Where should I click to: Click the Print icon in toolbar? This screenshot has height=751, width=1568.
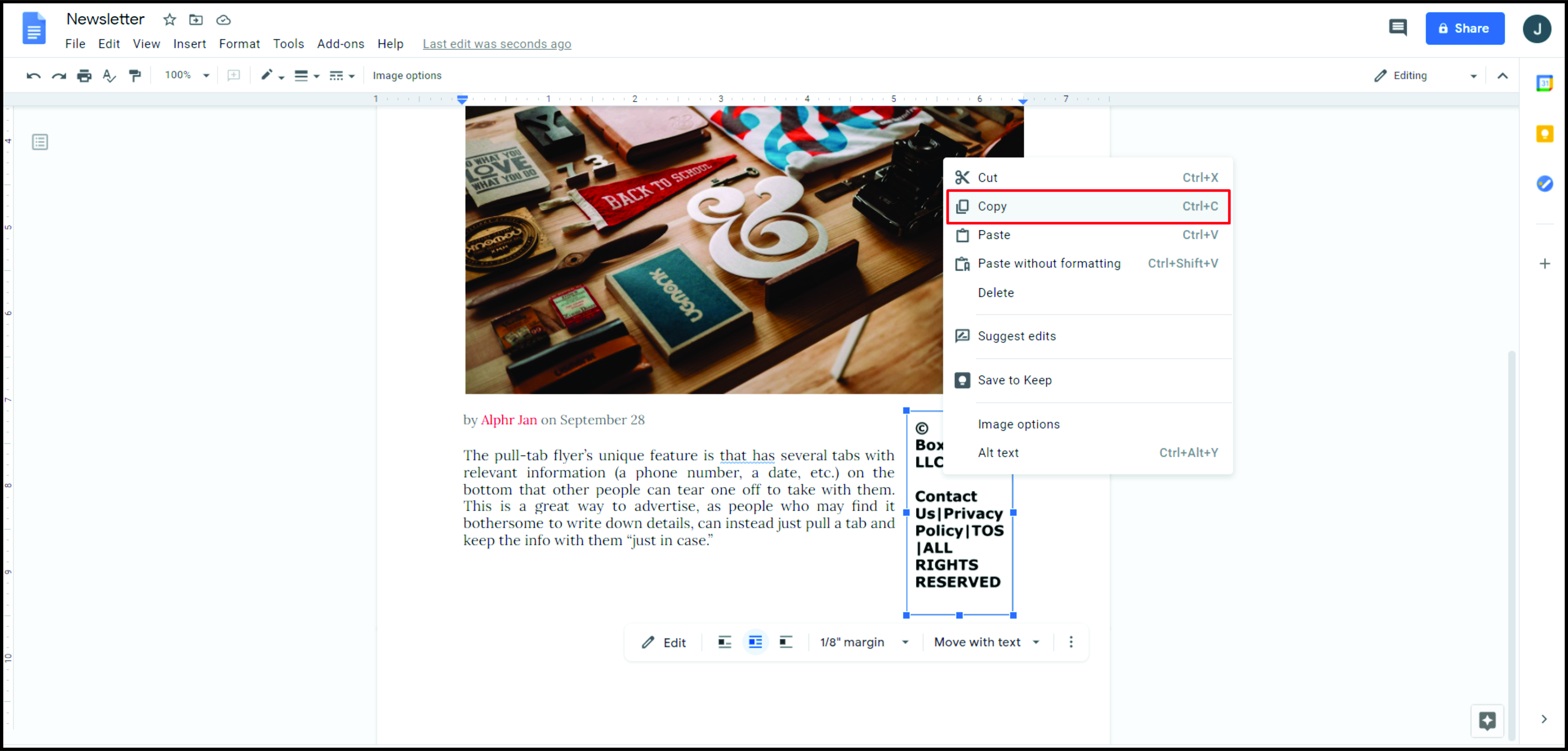tap(84, 75)
